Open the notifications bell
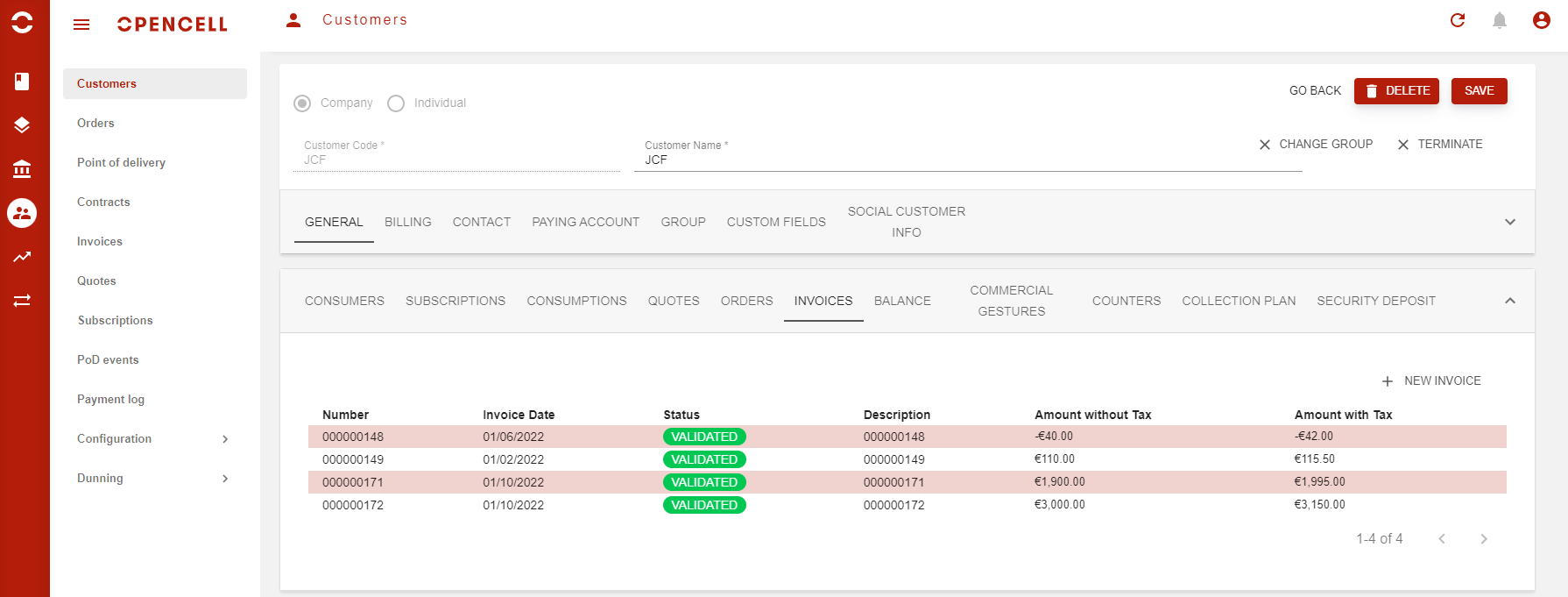 pyautogui.click(x=1500, y=20)
